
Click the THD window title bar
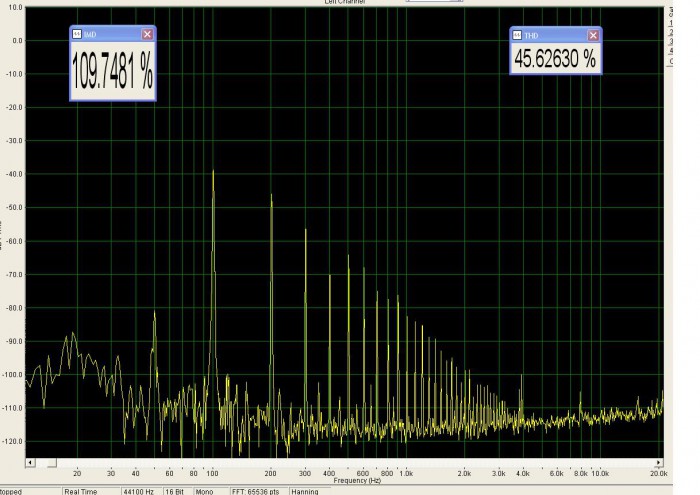coord(555,35)
